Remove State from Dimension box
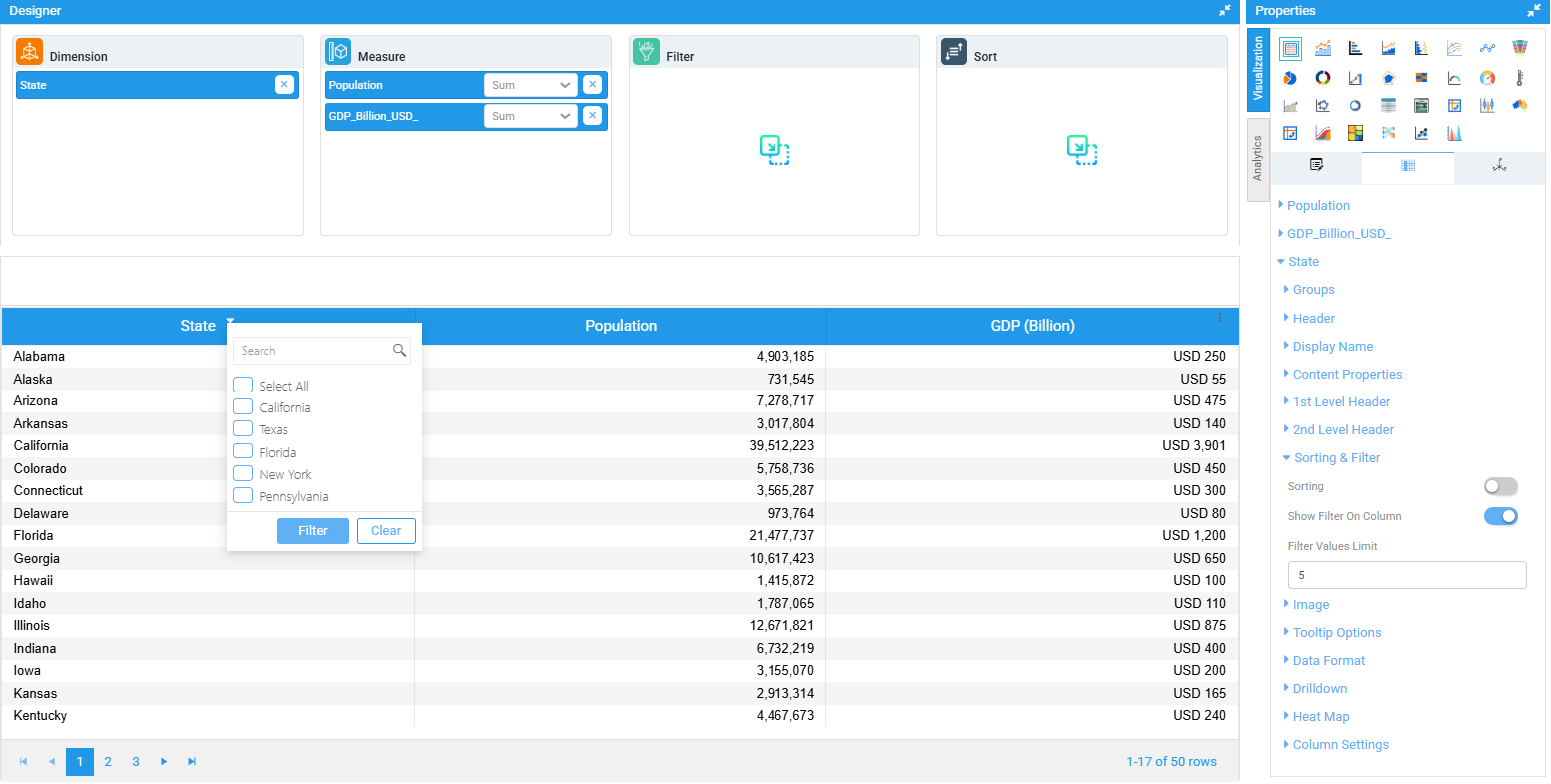The height and width of the screenshot is (784, 1551). (x=284, y=85)
